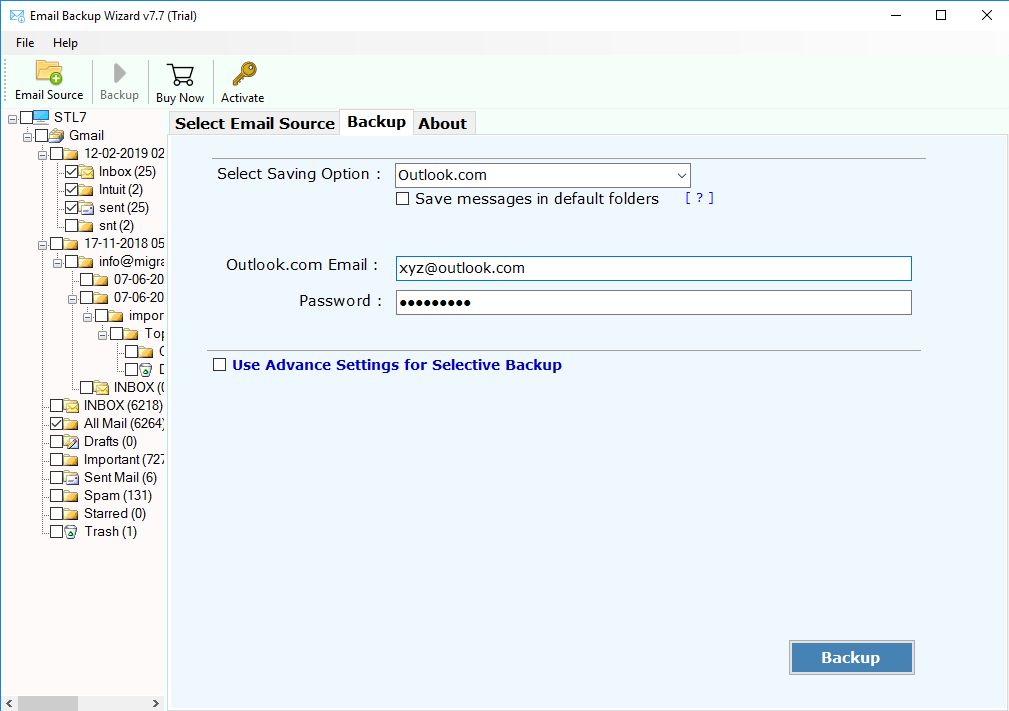Image resolution: width=1009 pixels, height=711 pixels.
Task: Click the STL7 computer icon
Action: (41, 117)
